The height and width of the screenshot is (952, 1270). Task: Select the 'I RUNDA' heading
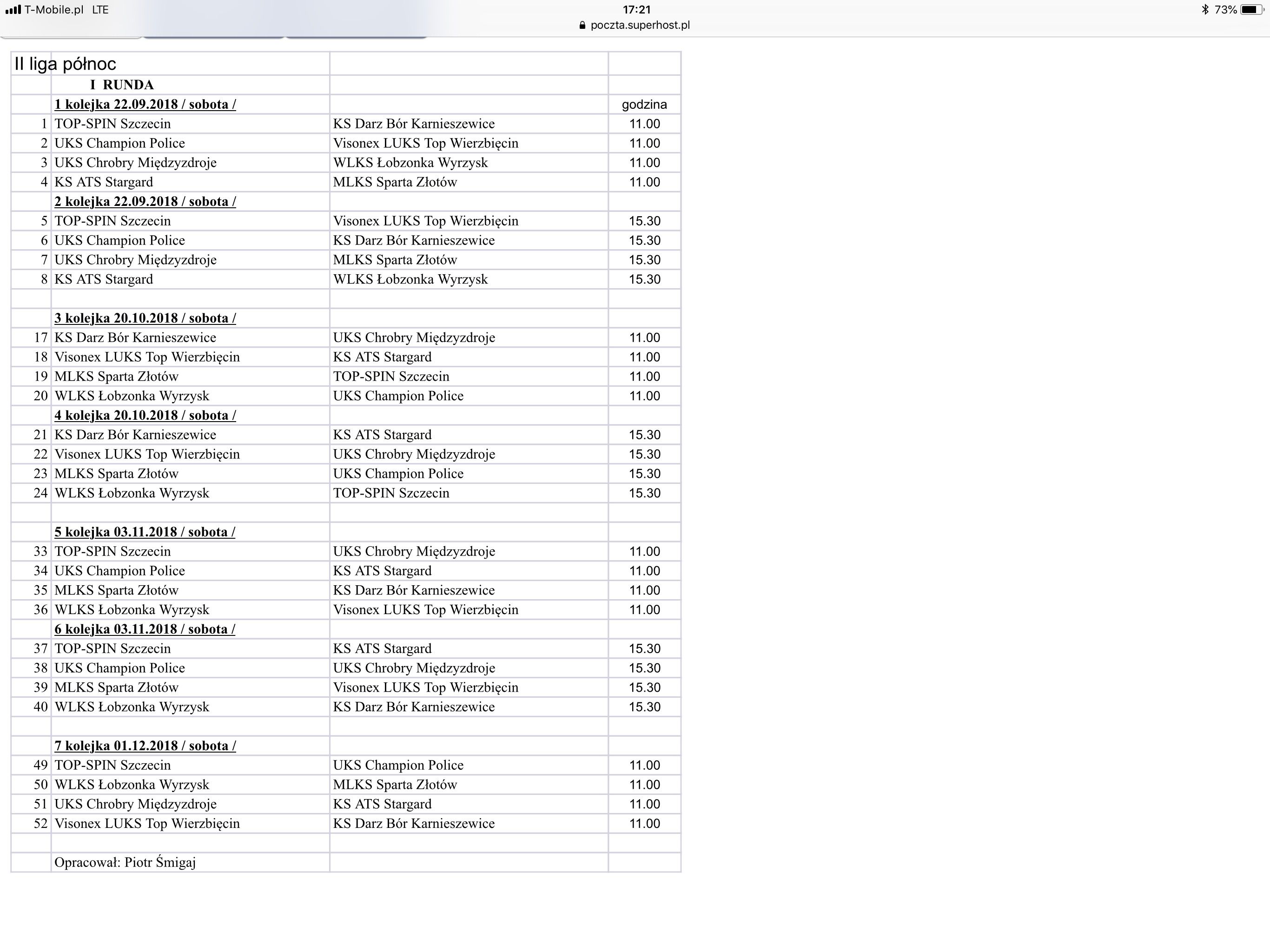pyautogui.click(x=122, y=85)
